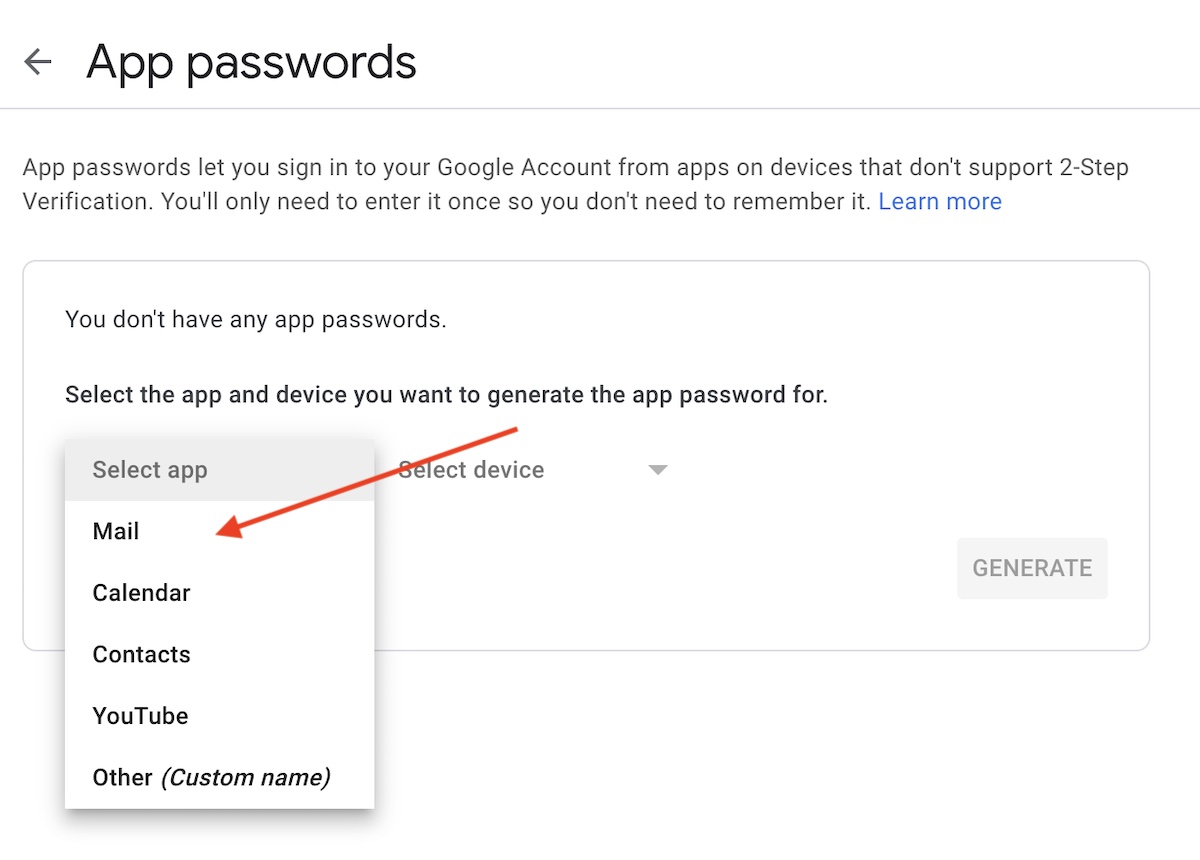Click the Select app header option

(150, 470)
